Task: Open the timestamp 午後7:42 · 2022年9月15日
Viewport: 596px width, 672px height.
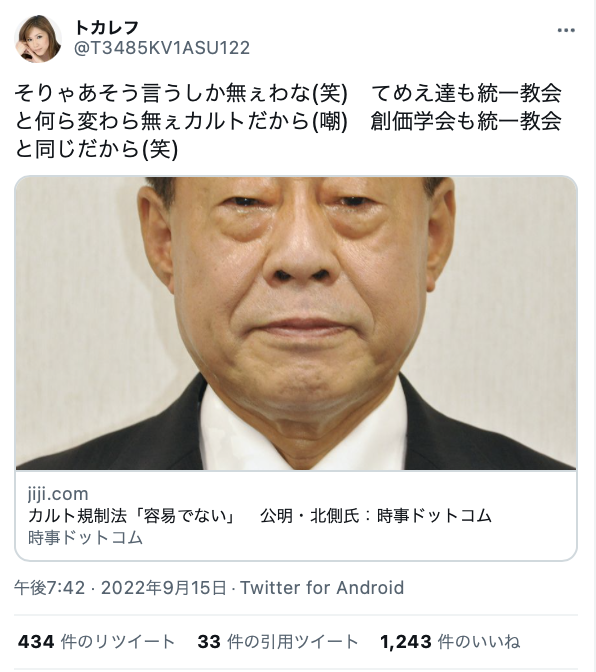Action: pos(120,588)
